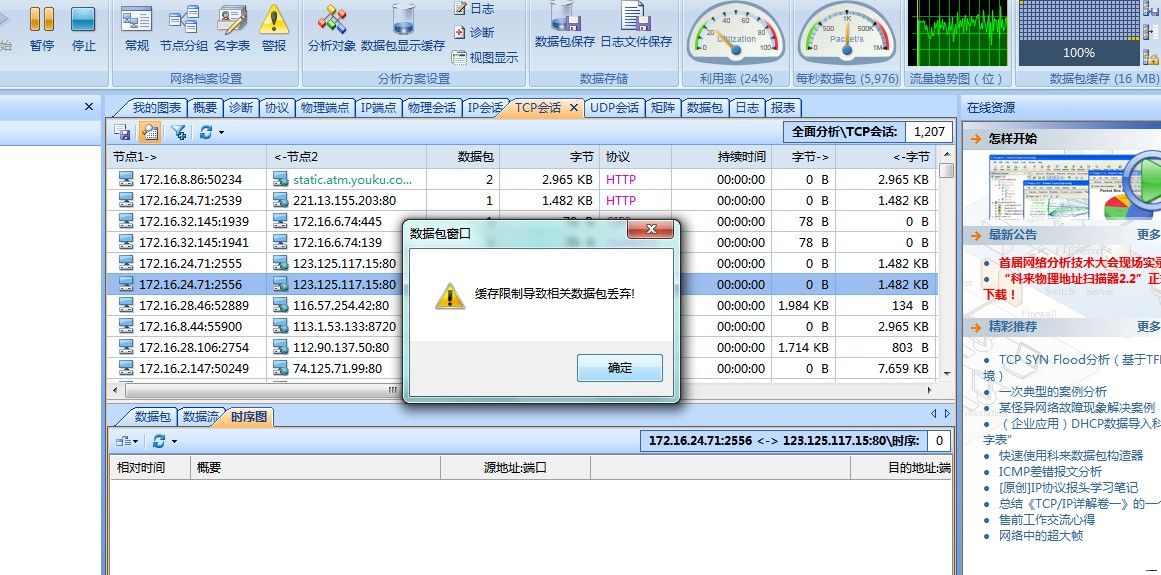This screenshot has width=1161, height=575.
Task: Open link 网络中的超大帧
Action: [1040, 536]
